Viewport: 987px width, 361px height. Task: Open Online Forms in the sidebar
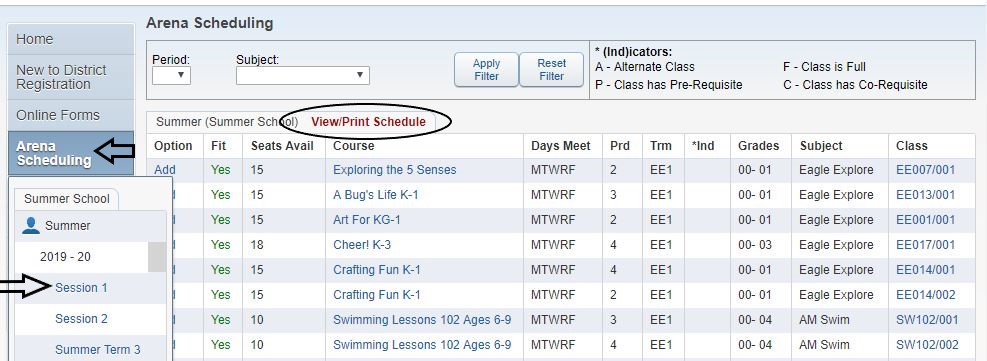[x=71, y=115]
